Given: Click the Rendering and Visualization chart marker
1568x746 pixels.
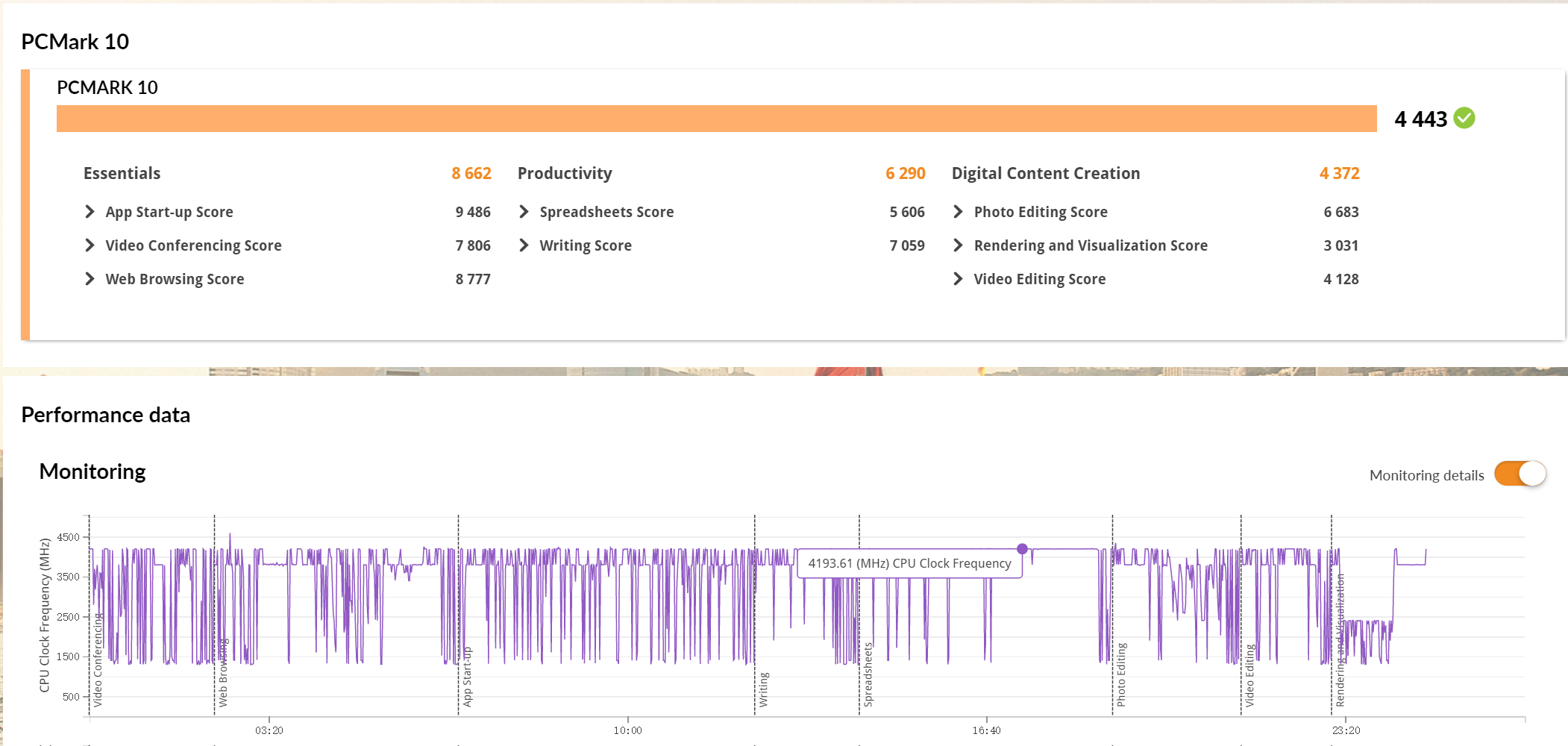Looking at the screenshot, I should click(x=1340, y=640).
